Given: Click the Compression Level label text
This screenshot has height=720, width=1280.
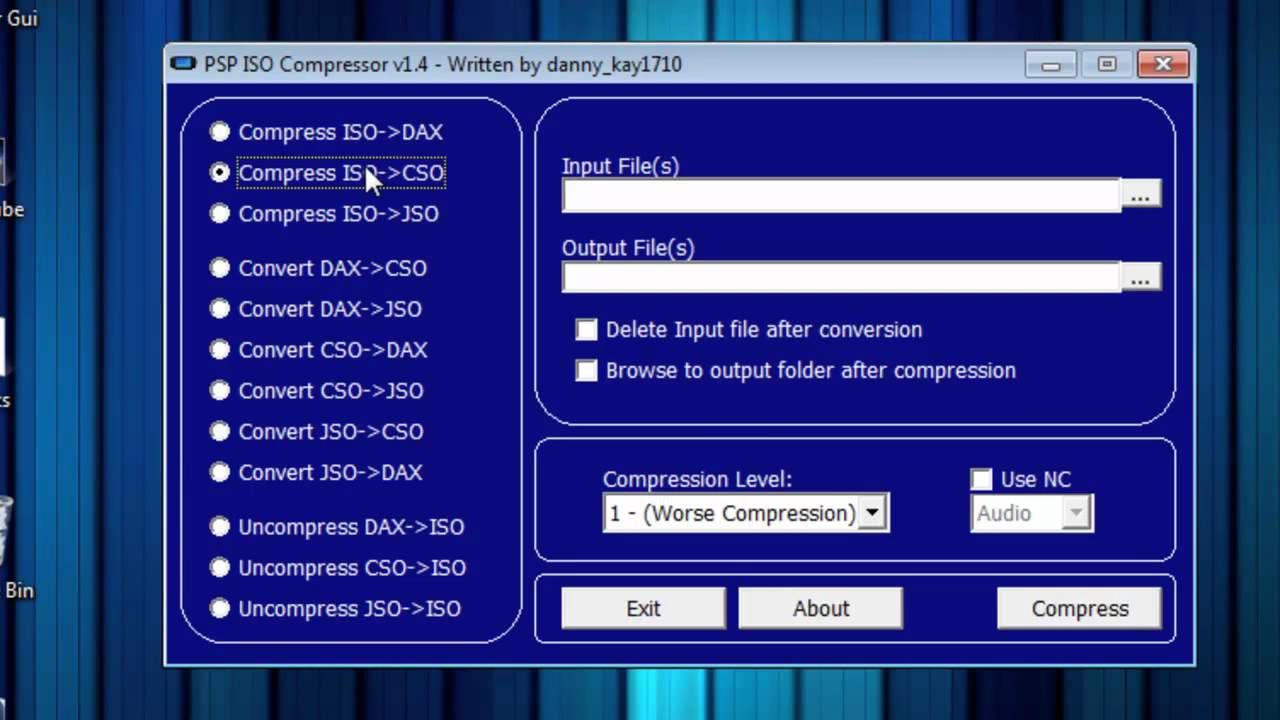Looking at the screenshot, I should click(697, 480).
